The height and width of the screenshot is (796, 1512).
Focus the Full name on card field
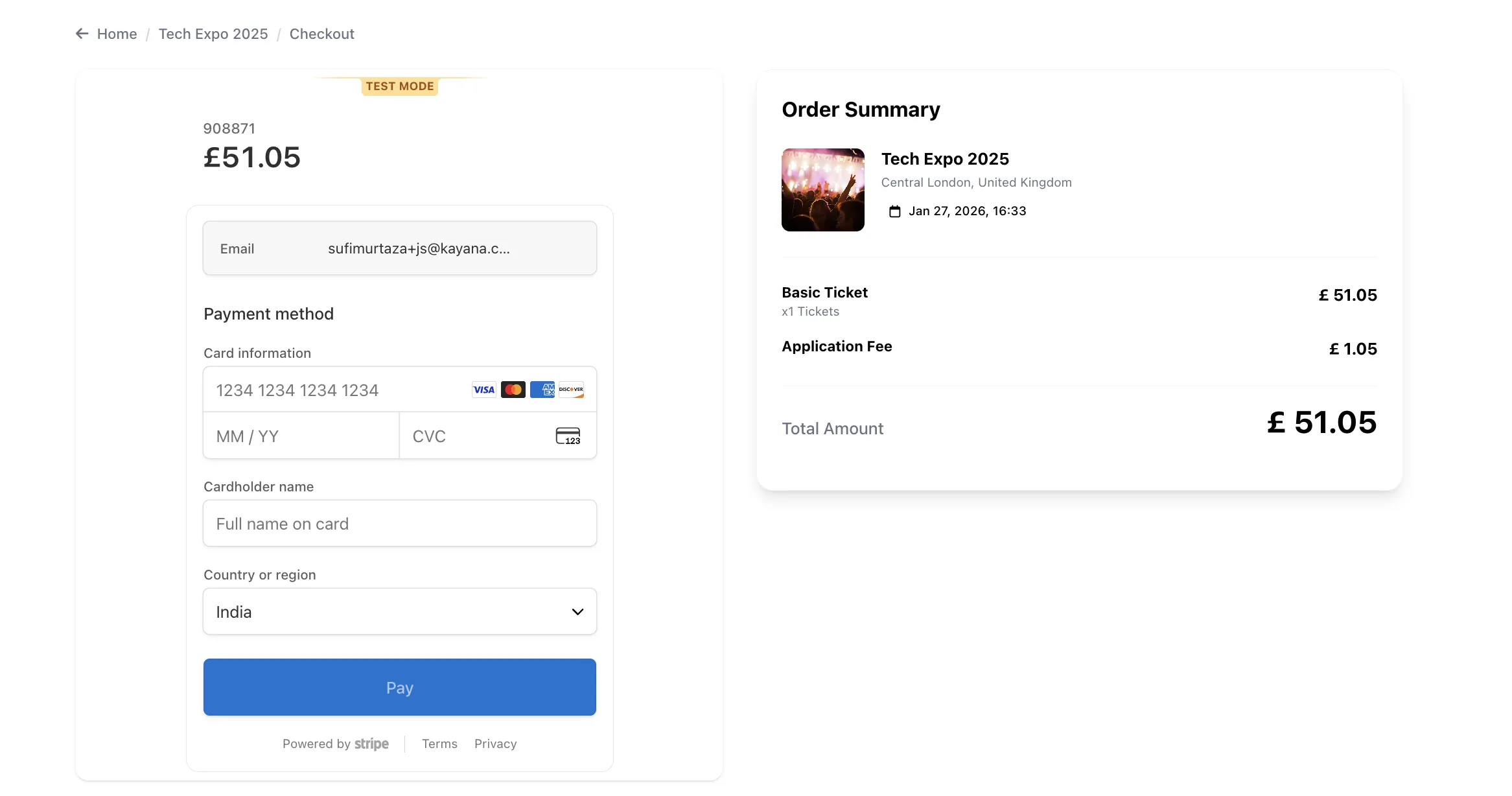pyautogui.click(x=400, y=523)
